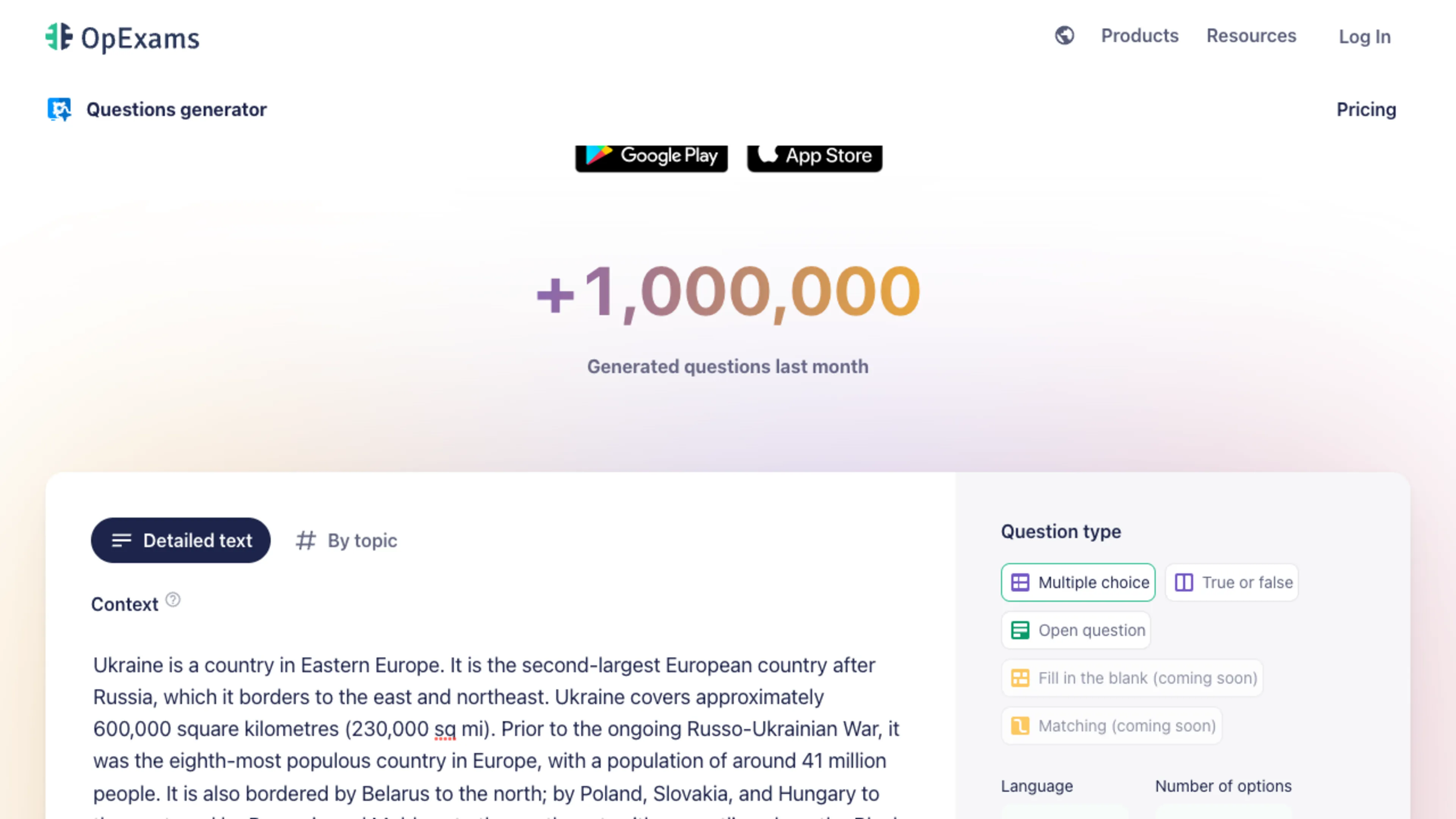1456x819 pixels.
Task: Select the Multiple choice question type
Action: tap(1078, 582)
